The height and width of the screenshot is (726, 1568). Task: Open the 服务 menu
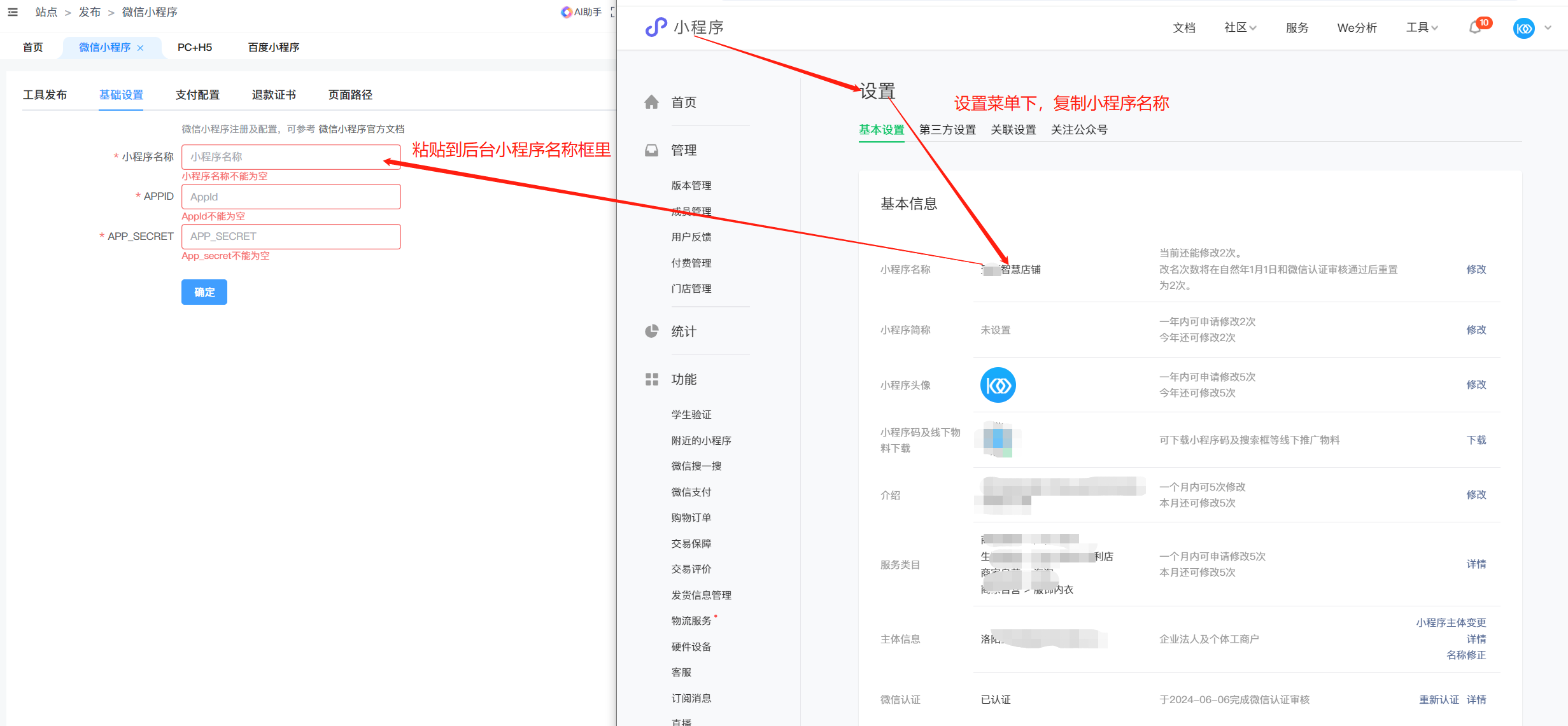pyautogui.click(x=1297, y=27)
